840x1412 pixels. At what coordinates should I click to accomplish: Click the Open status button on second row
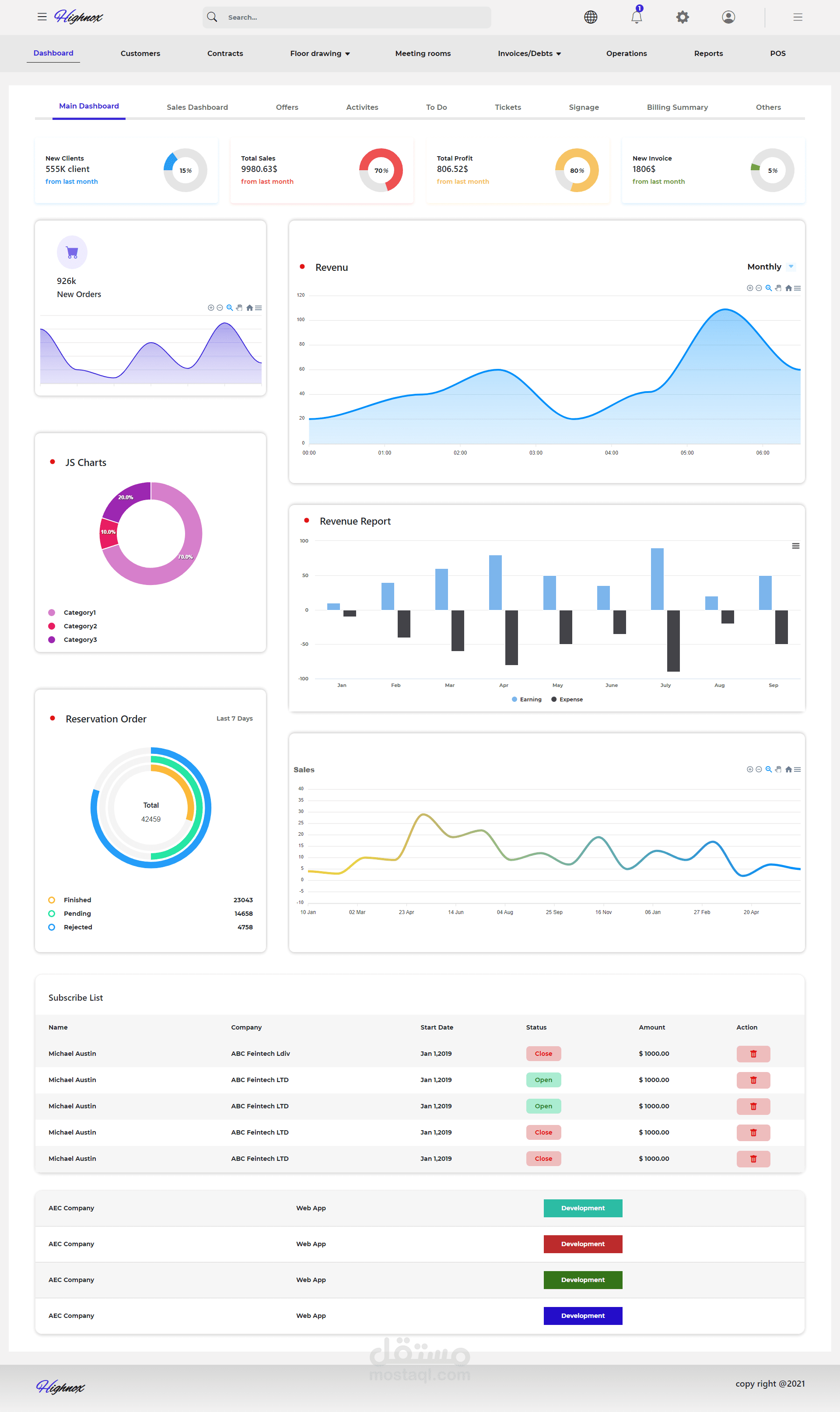click(543, 1079)
